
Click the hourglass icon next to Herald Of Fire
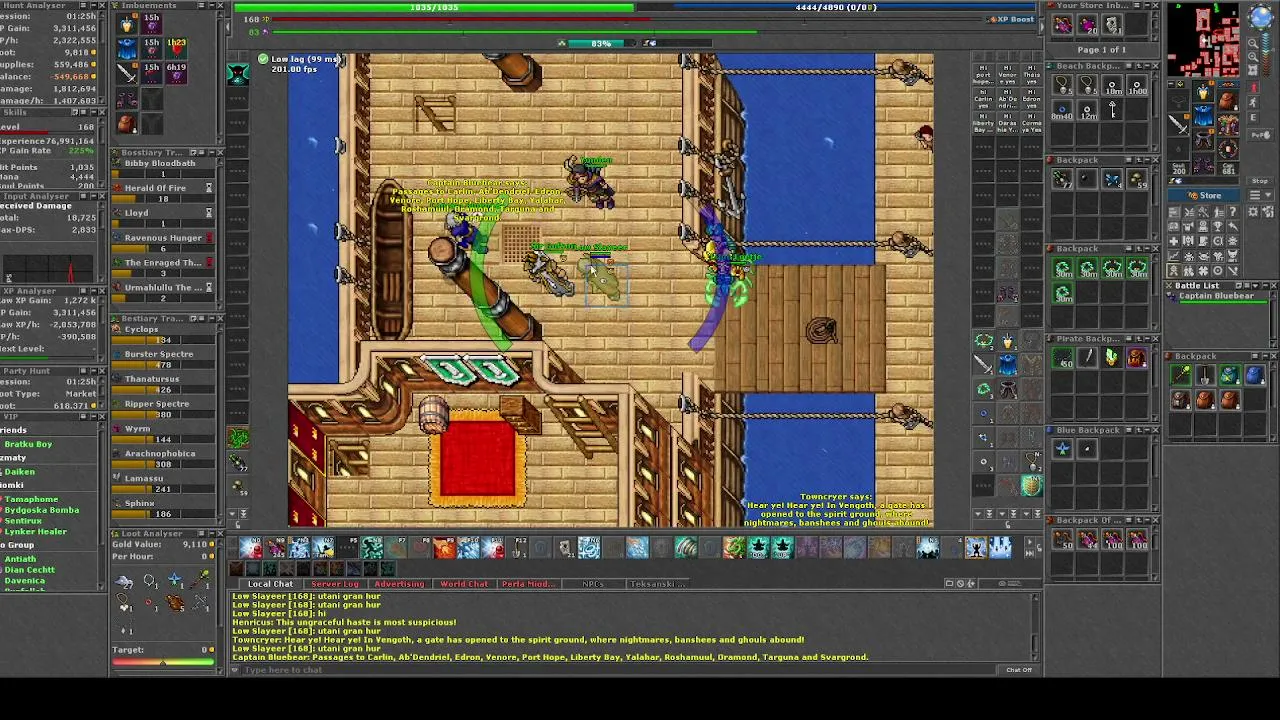click(208, 188)
